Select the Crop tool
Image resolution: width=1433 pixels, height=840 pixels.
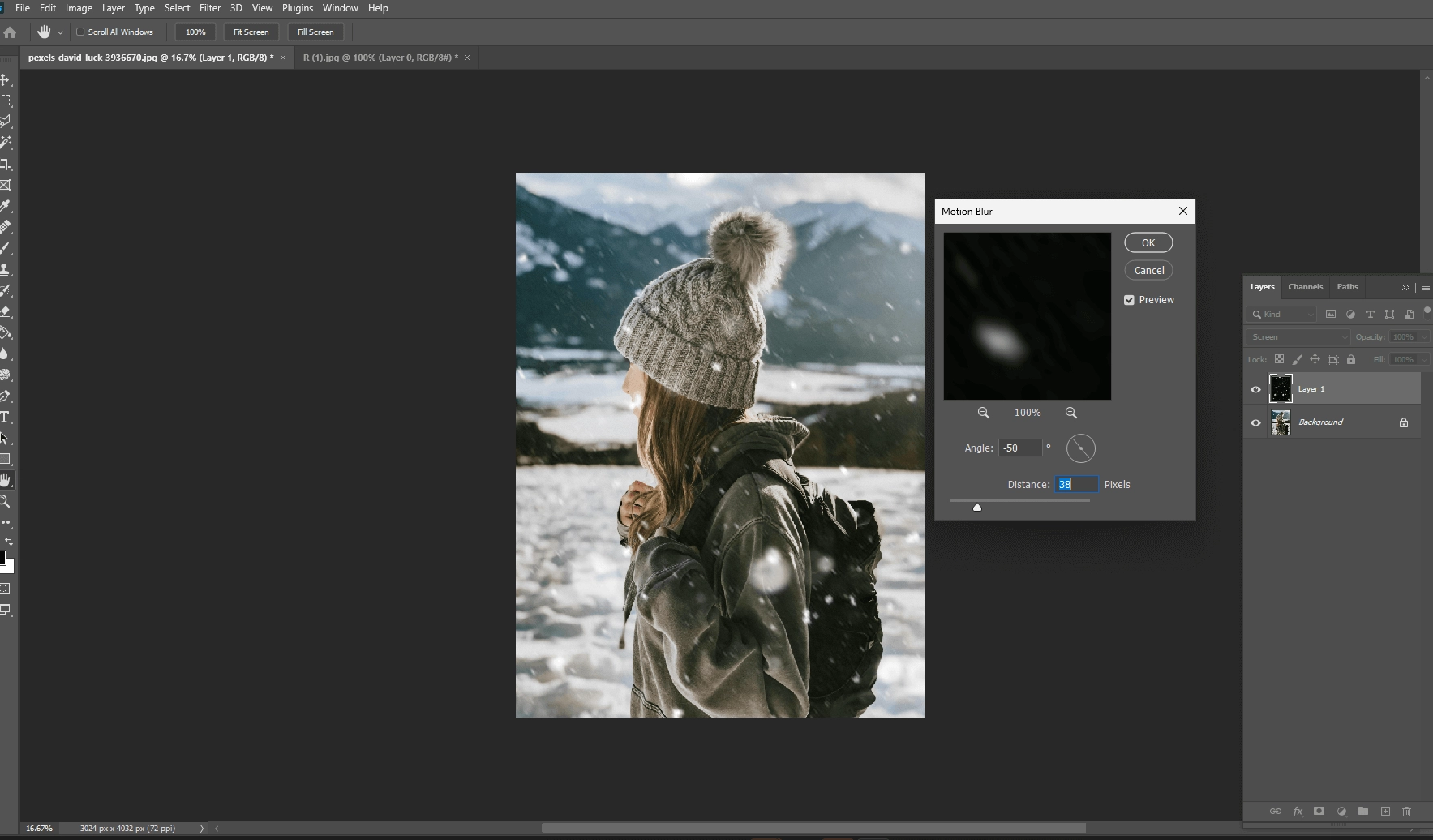pos(5,164)
